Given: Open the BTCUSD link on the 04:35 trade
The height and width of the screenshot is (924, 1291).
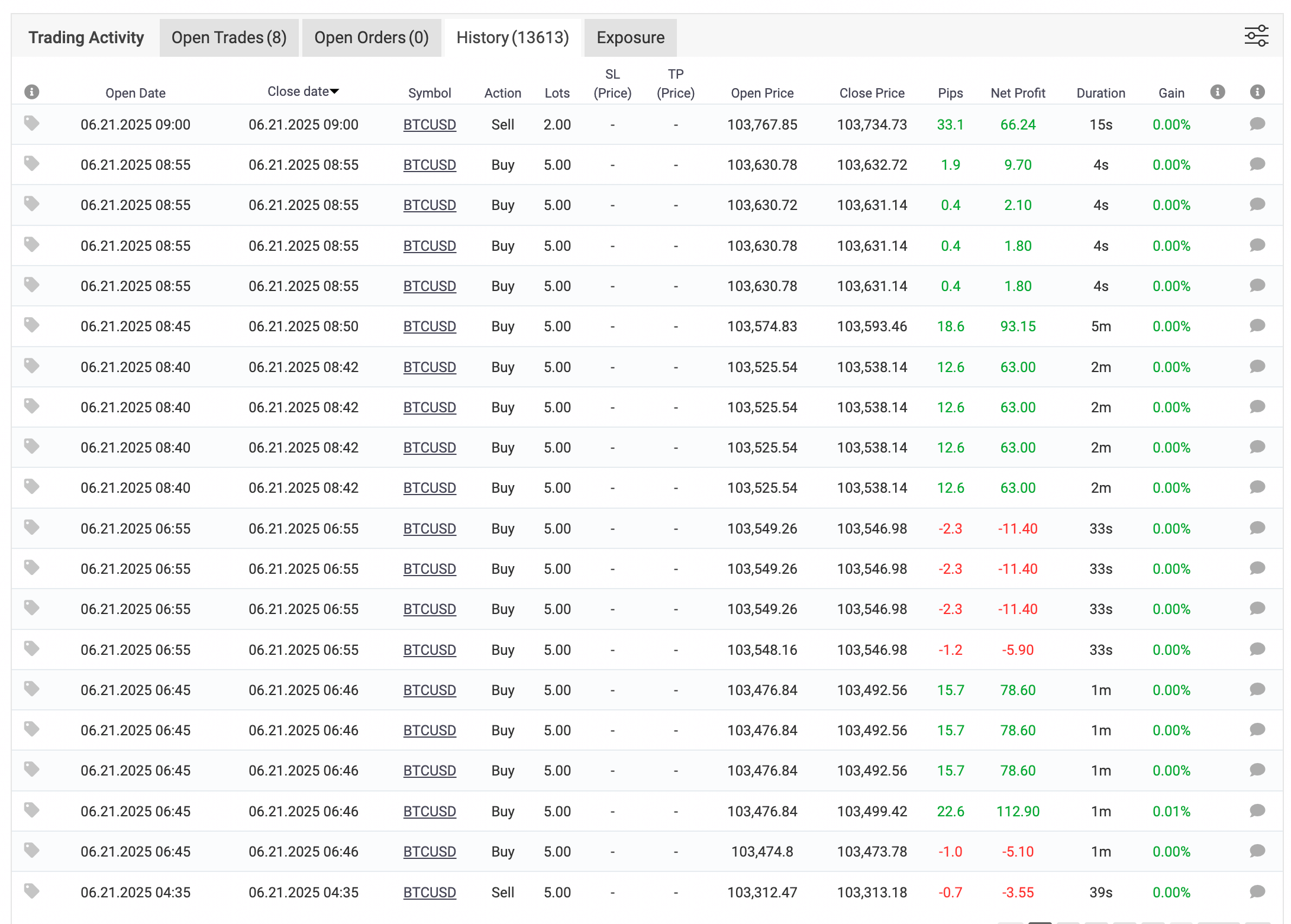Looking at the screenshot, I should click(429, 892).
